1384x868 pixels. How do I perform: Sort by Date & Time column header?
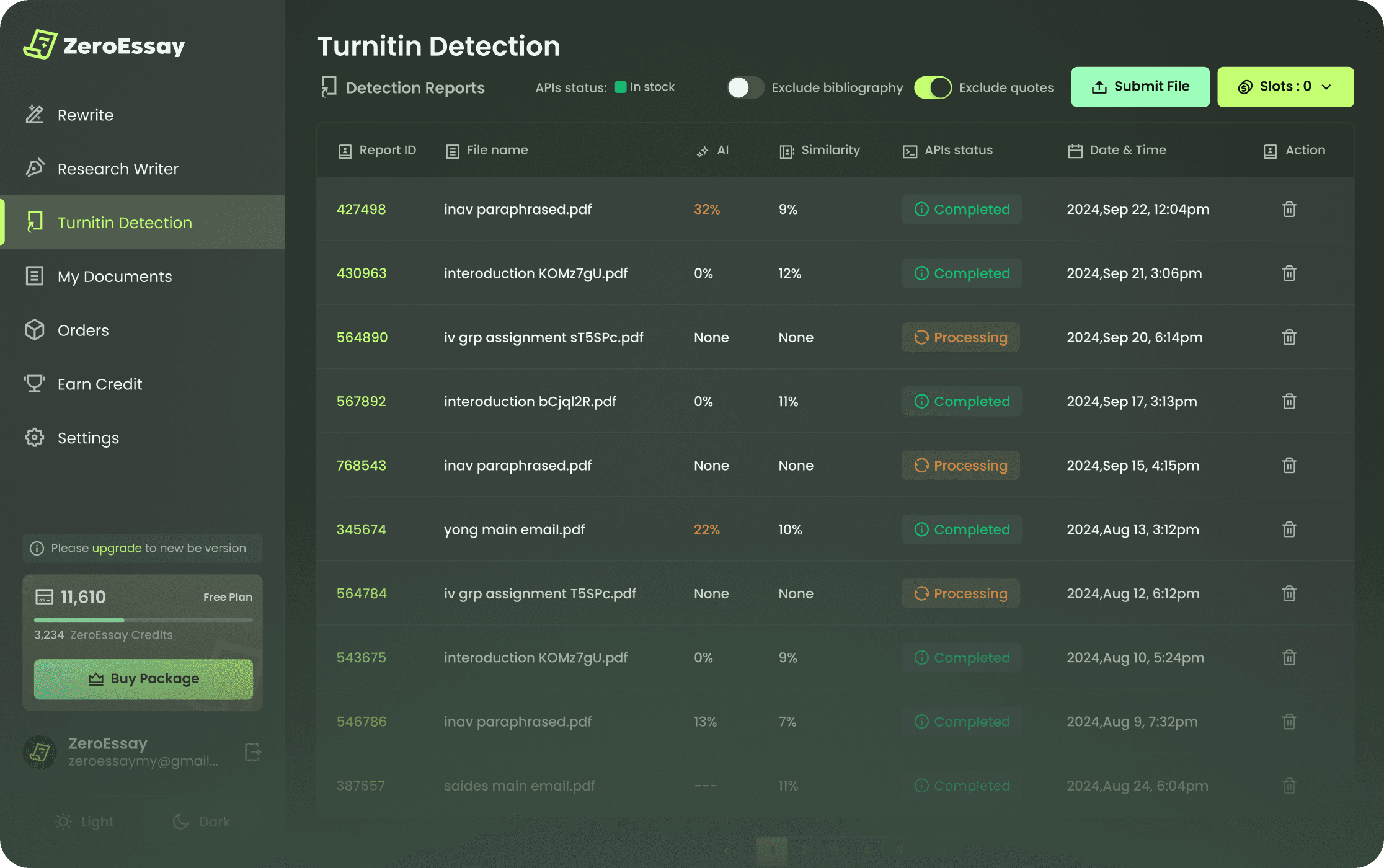1117,151
